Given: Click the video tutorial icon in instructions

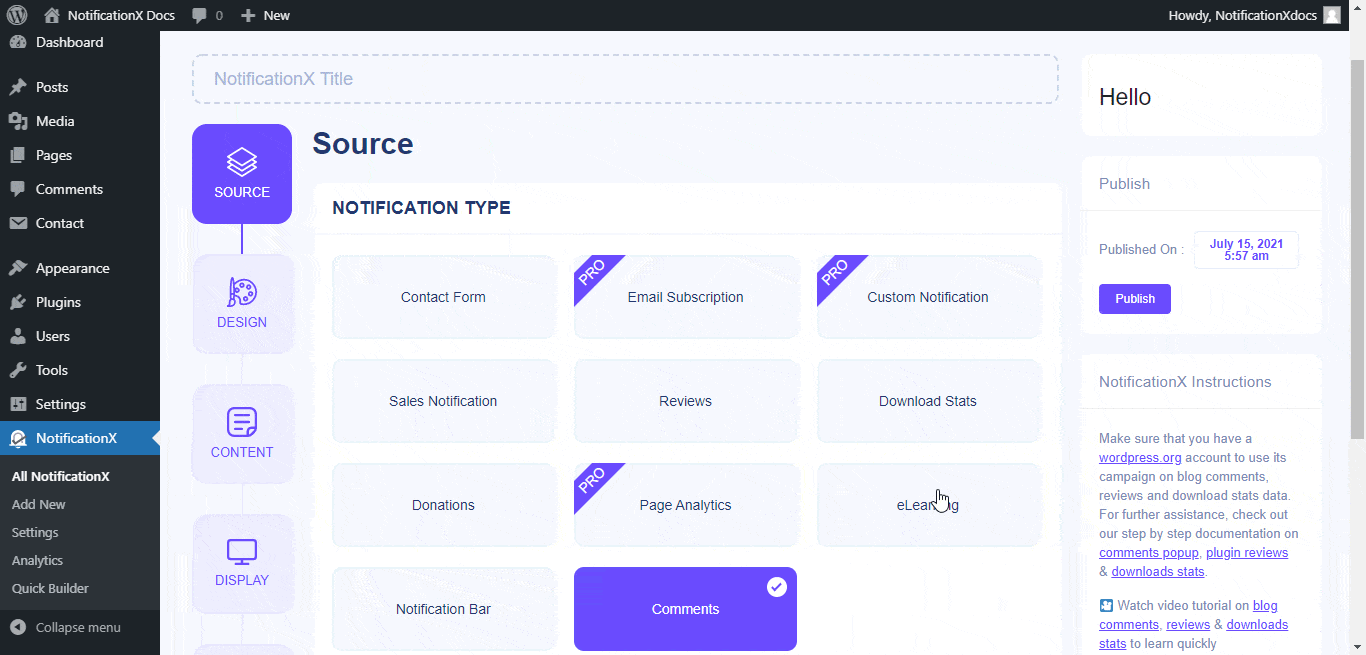Looking at the screenshot, I should coord(1106,605).
